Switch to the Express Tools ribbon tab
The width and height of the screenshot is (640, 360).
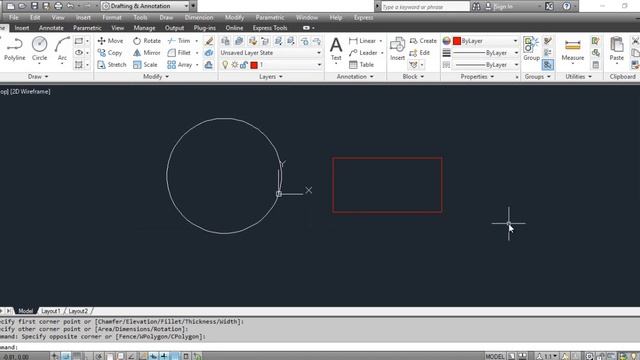click(x=270, y=28)
